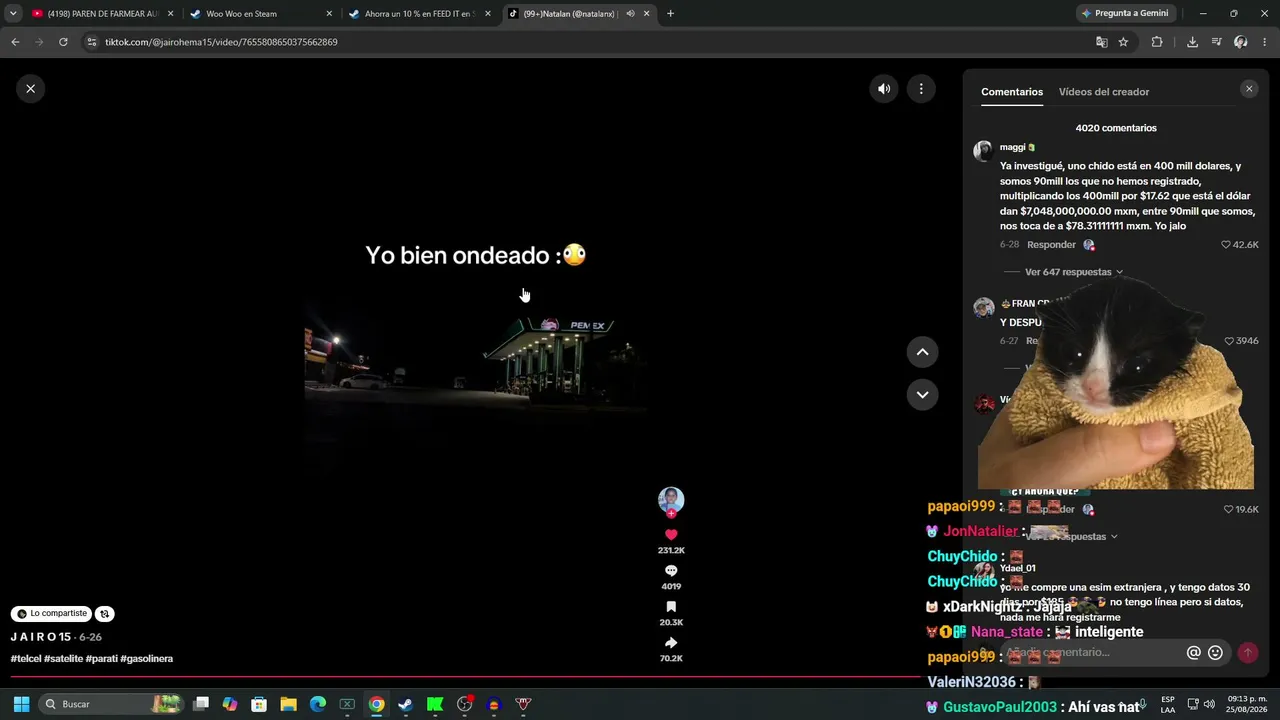
Task: Launch Microsoft Edge from the taskbar
Action: point(317,704)
